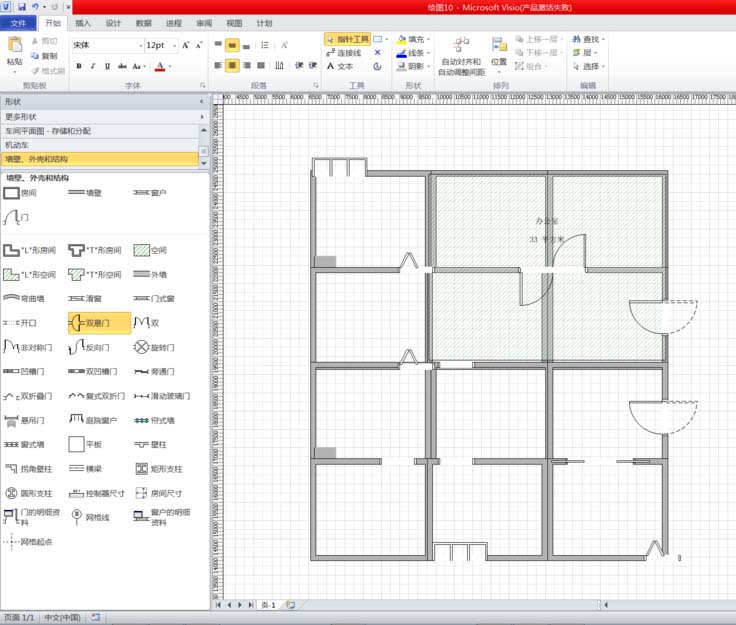
Task: Select the 弯曲墙 (Curved wall) shape
Action: click(24, 298)
